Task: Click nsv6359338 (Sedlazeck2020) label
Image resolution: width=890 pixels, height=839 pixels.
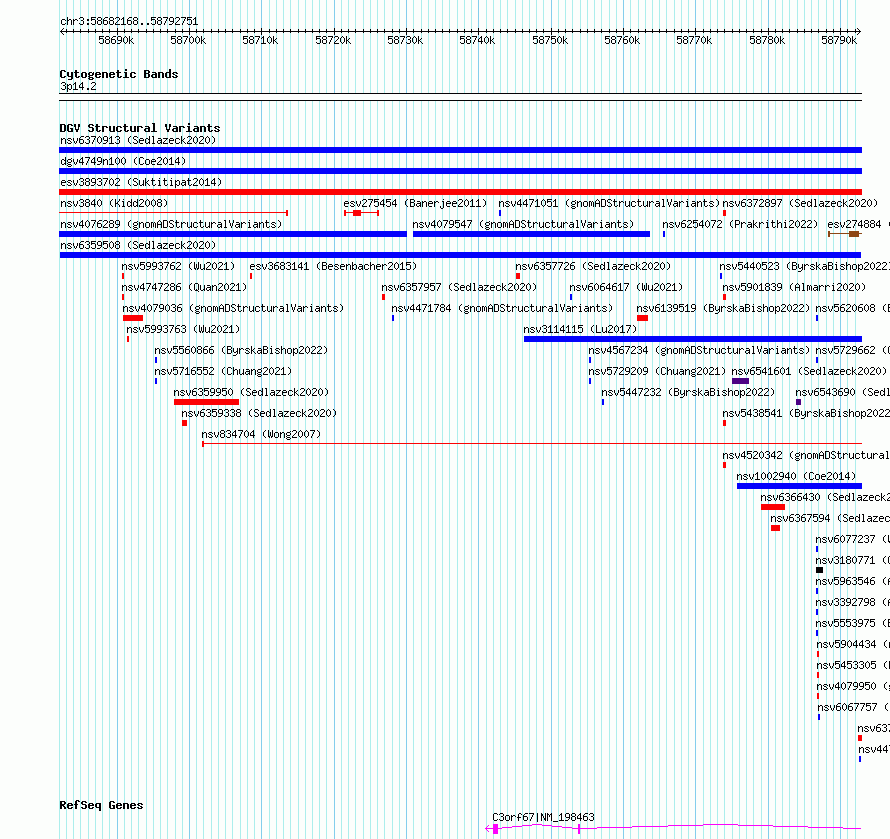Action: [259, 413]
